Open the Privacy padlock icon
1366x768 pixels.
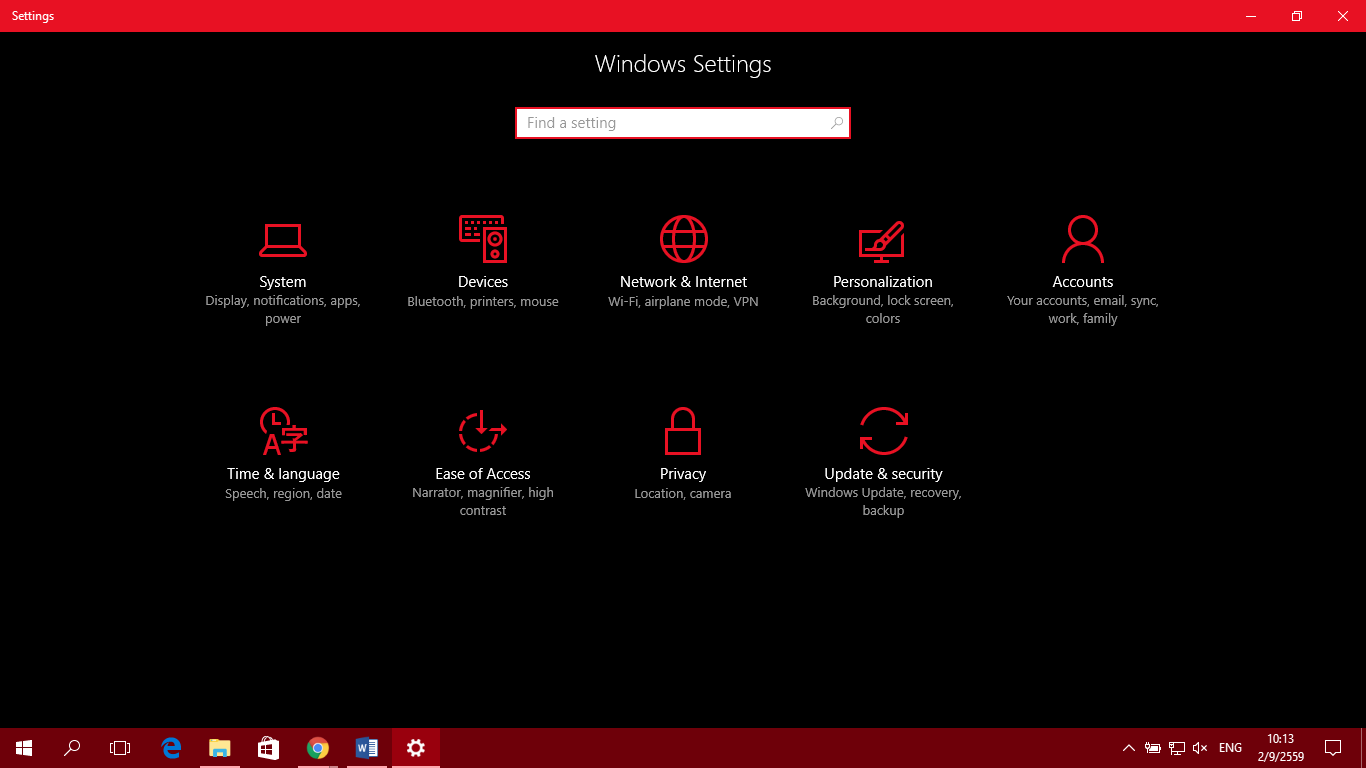(683, 431)
